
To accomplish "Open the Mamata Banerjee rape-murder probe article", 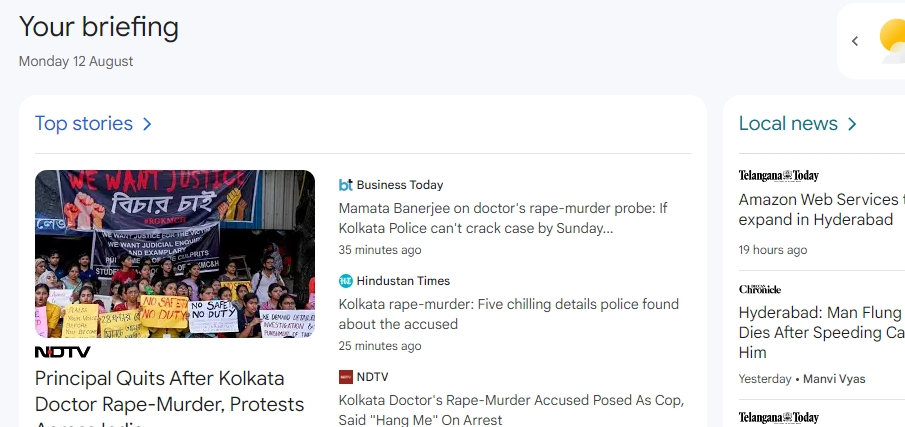I will click(x=503, y=218).
